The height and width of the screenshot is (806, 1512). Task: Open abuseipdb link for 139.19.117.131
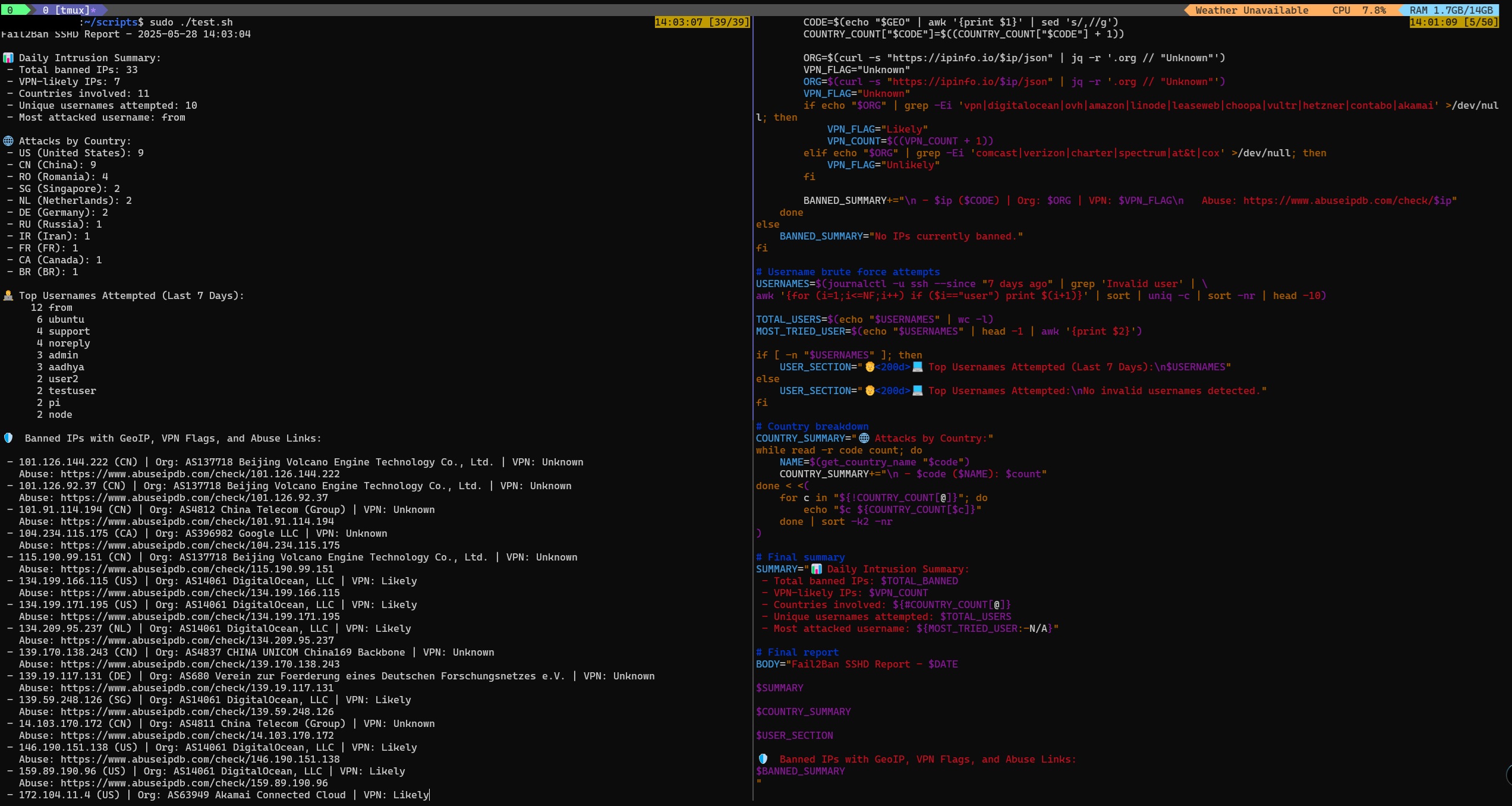point(197,688)
